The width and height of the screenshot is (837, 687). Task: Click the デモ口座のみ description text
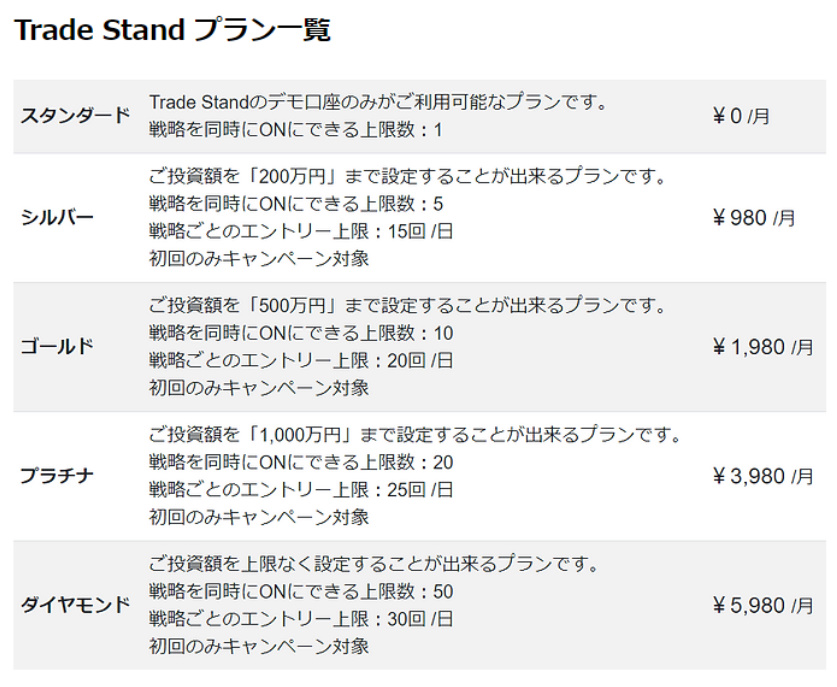378,103
